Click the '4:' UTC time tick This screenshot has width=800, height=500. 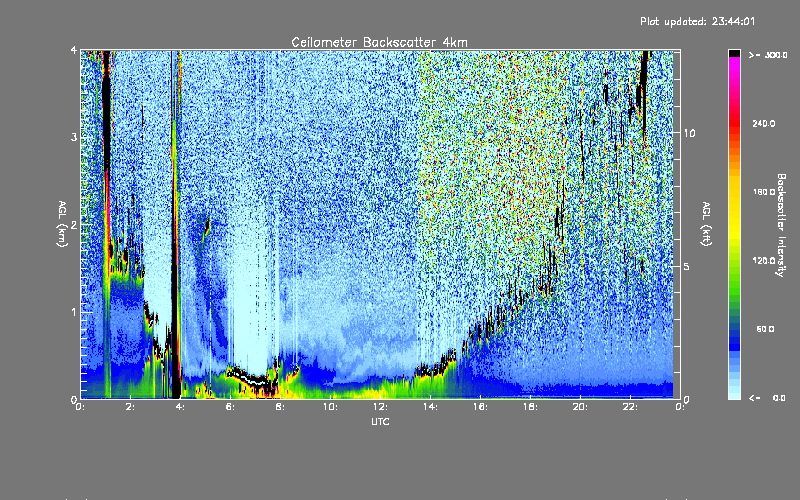[181, 407]
